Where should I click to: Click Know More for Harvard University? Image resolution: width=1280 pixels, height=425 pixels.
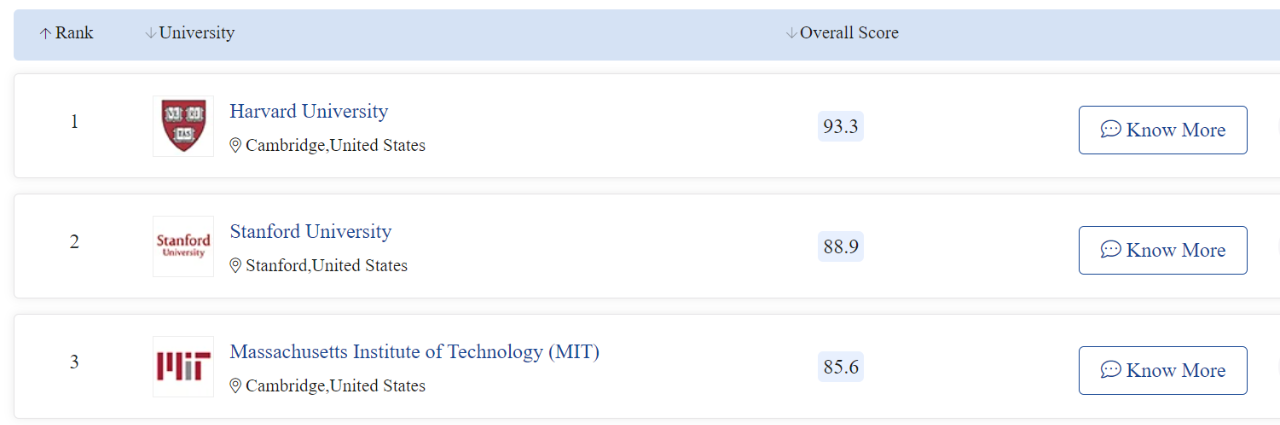(x=1163, y=130)
